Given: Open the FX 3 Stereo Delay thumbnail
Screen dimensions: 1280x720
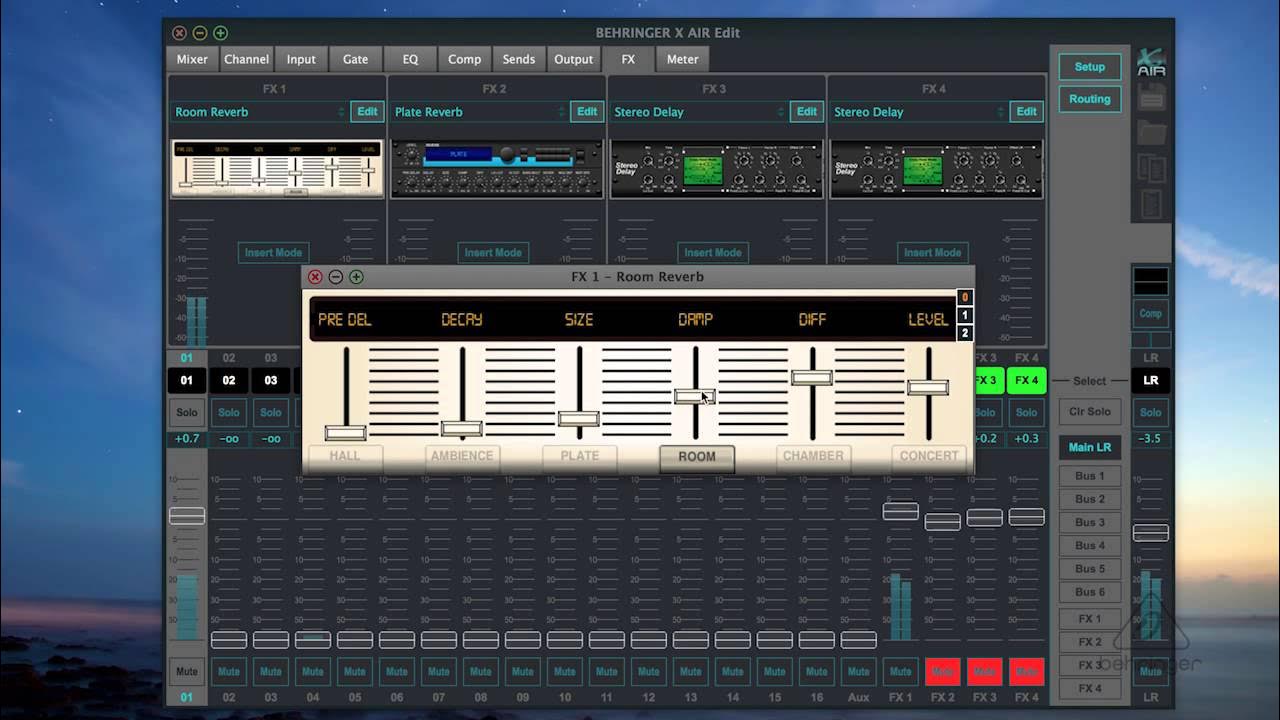Looking at the screenshot, I should pos(716,168).
